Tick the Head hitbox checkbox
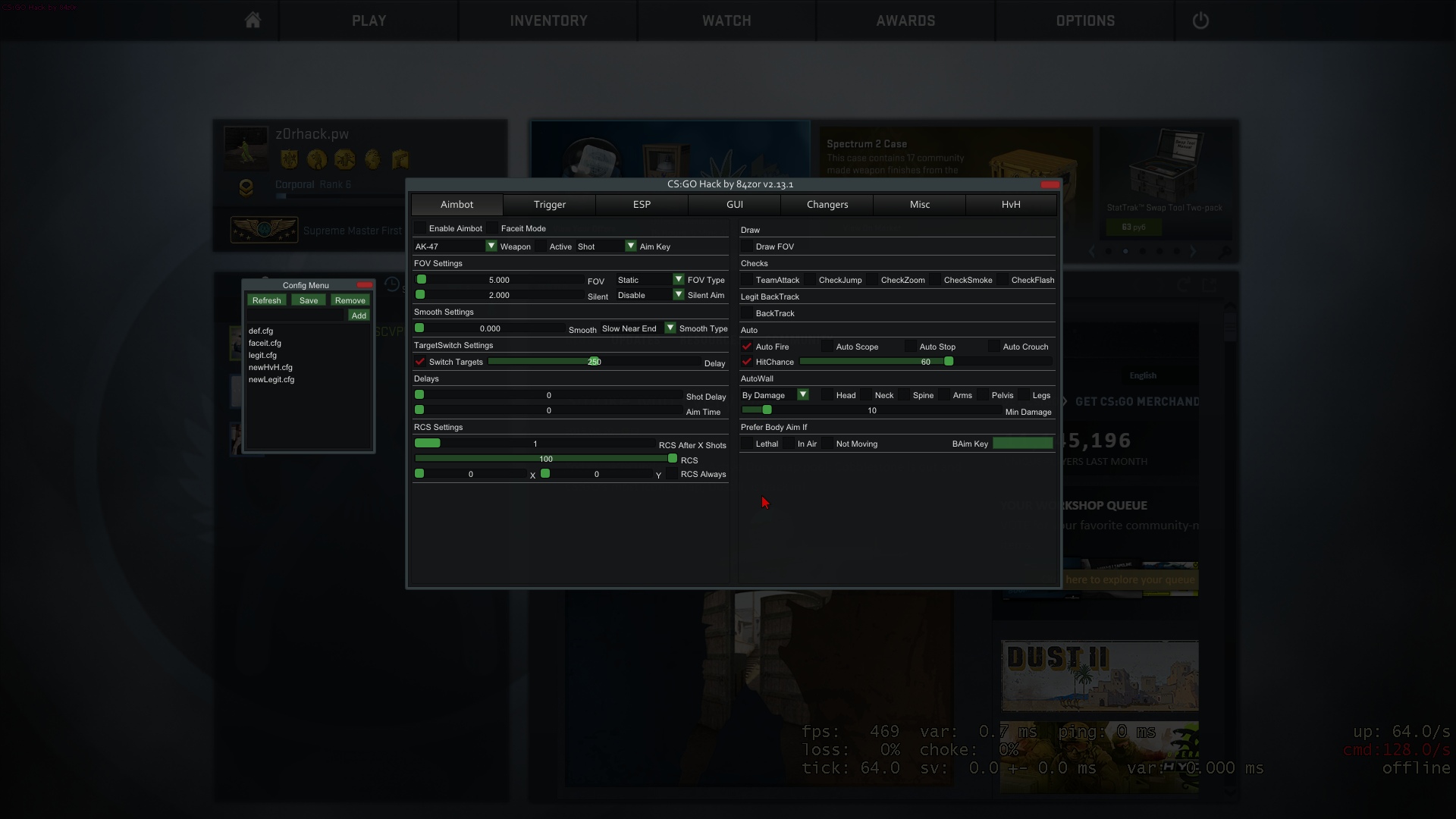 827,395
